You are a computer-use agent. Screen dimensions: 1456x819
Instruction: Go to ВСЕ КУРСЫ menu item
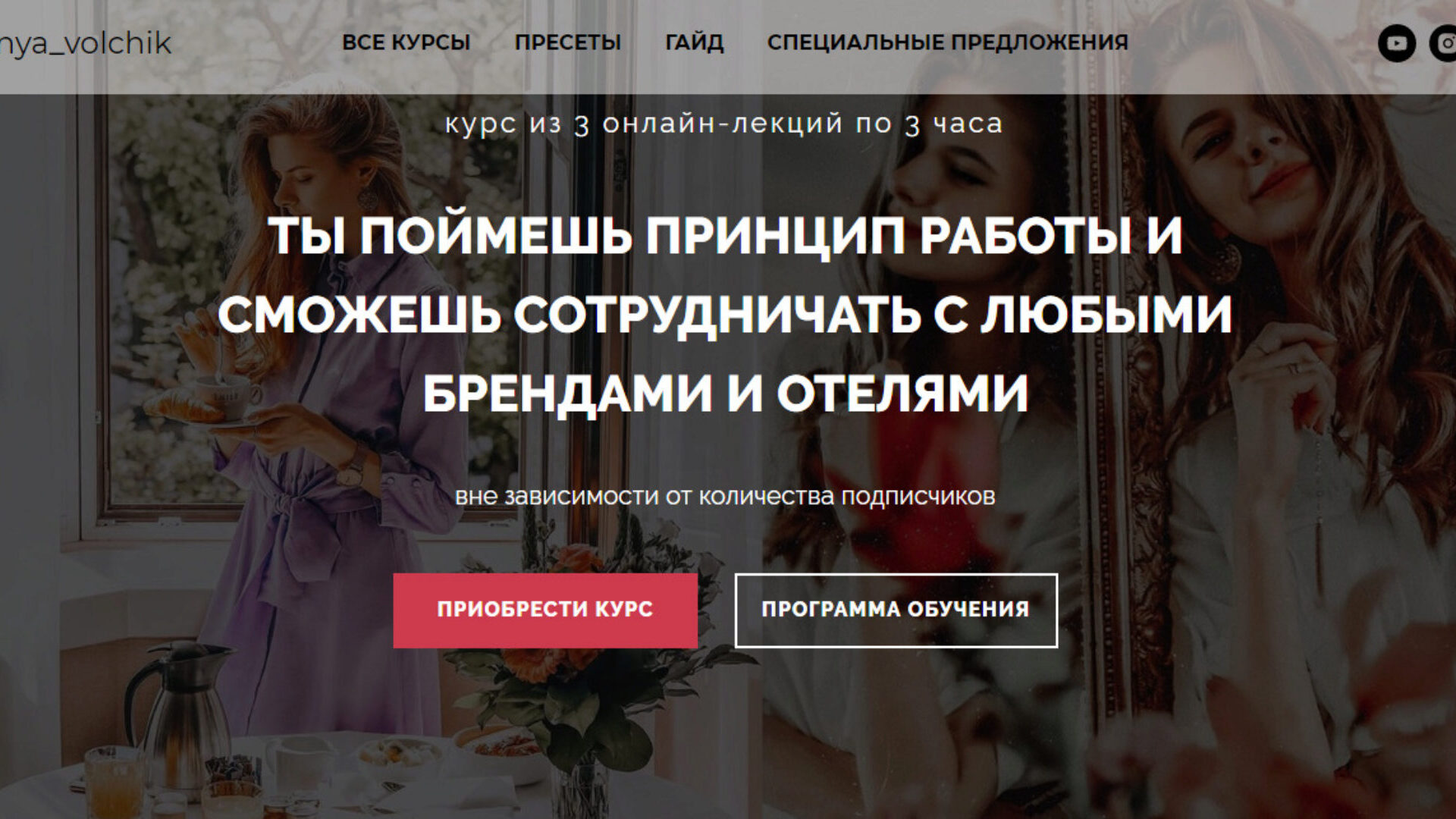(406, 42)
